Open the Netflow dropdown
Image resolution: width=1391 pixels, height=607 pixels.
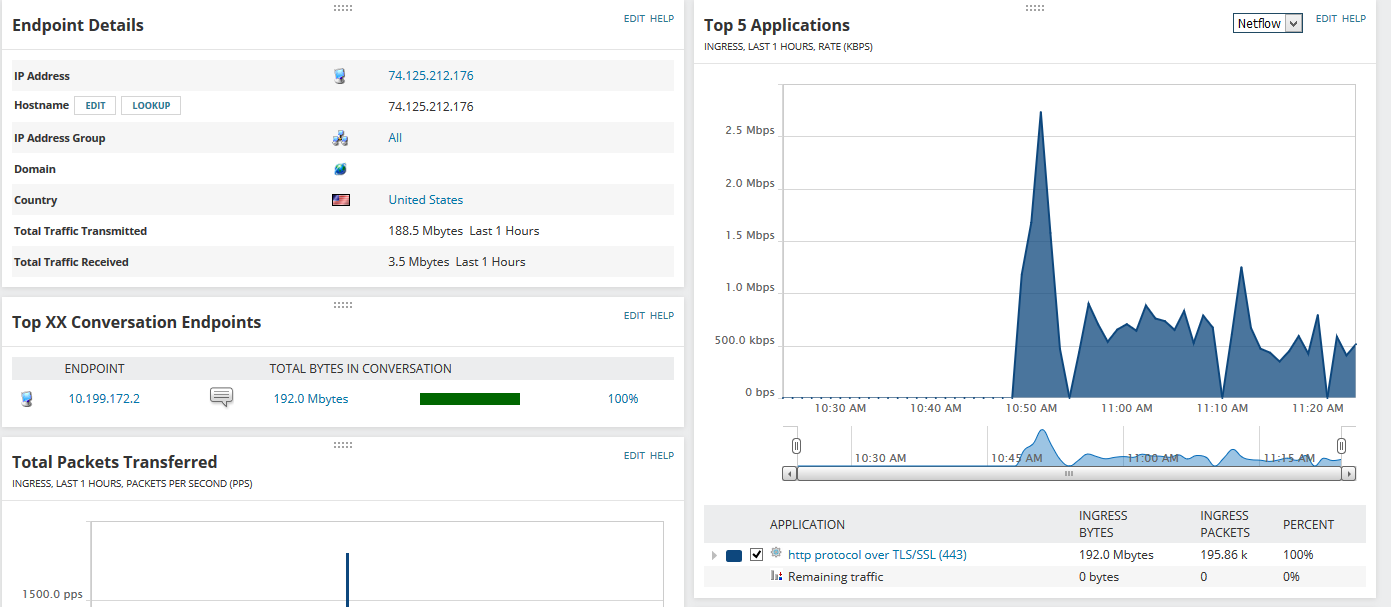(1268, 23)
